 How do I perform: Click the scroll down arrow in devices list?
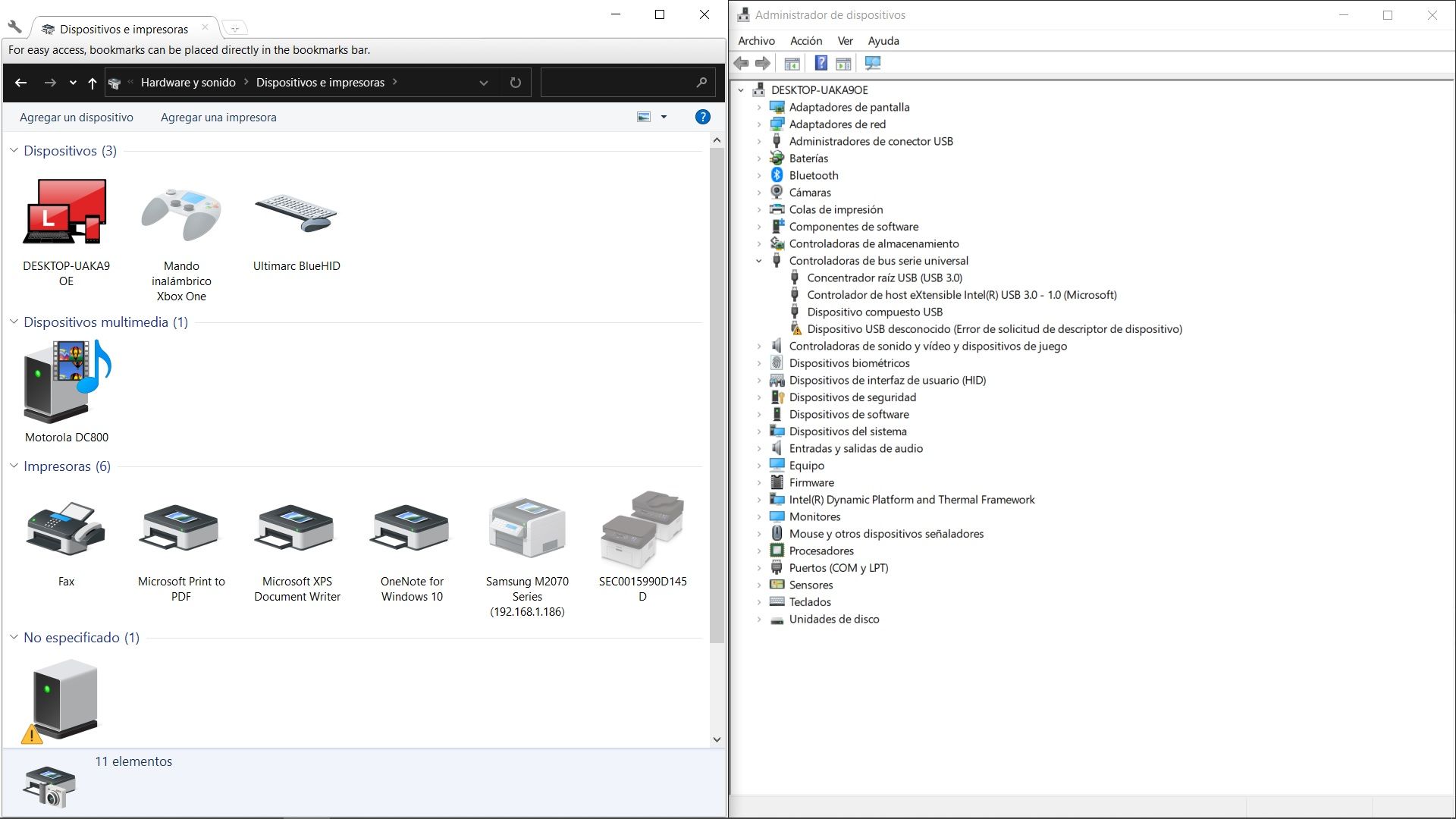point(717,739)
